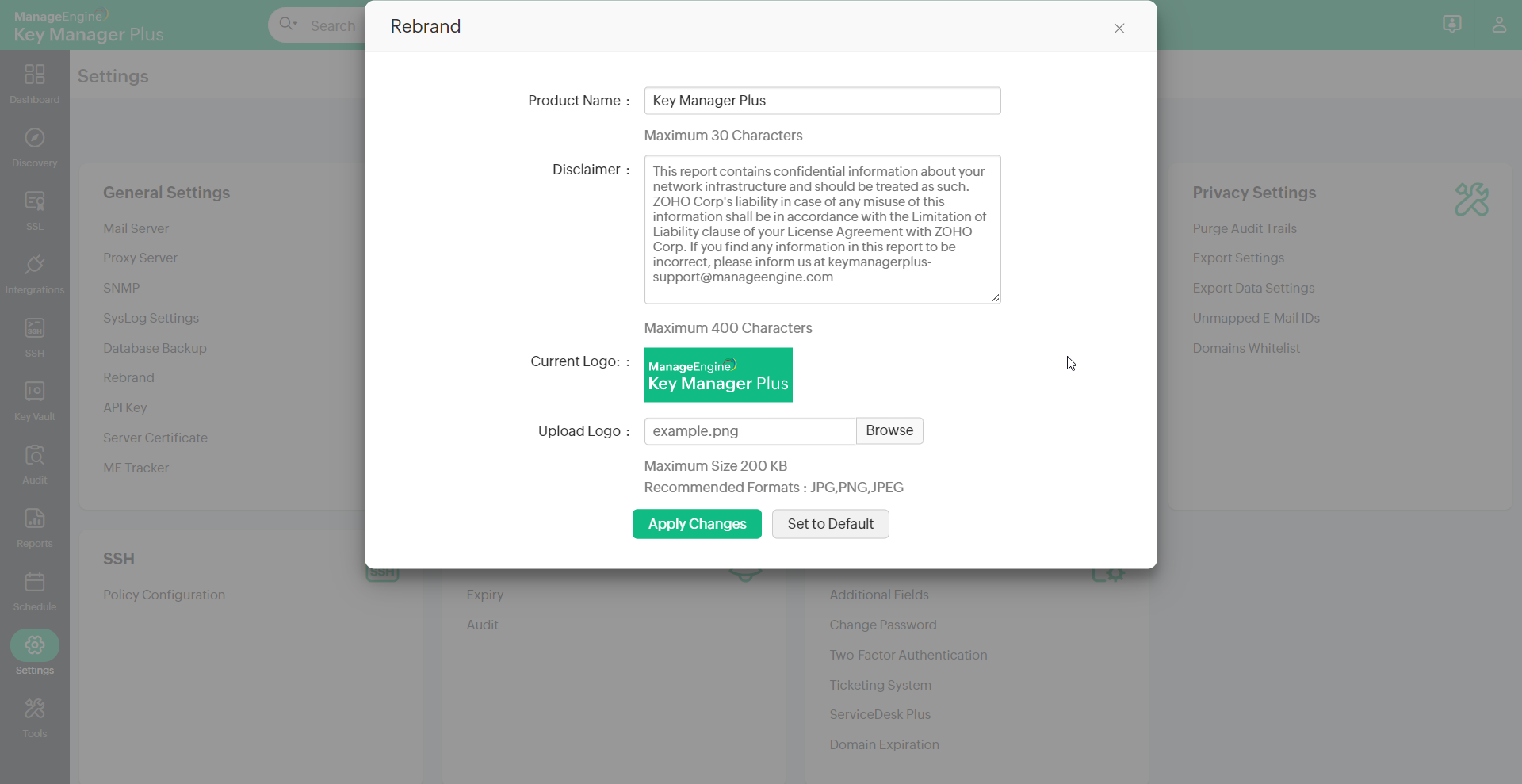Open the Integrations sidebar icon
This screenshot has height=784, width=1522.
click(x=35, y=265)
